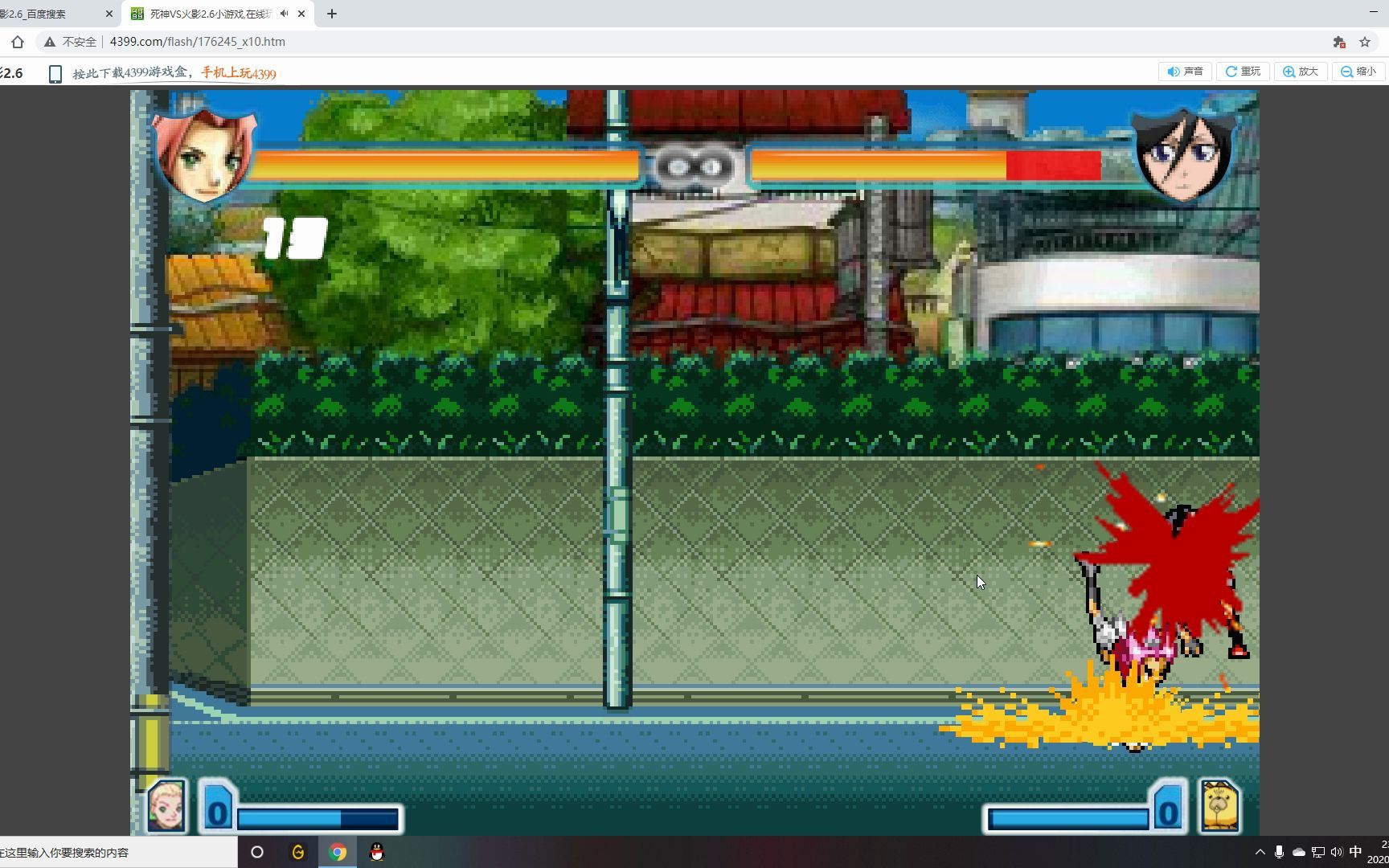
Task: Open 手机上玩4399 link
Action: (239, 73)
